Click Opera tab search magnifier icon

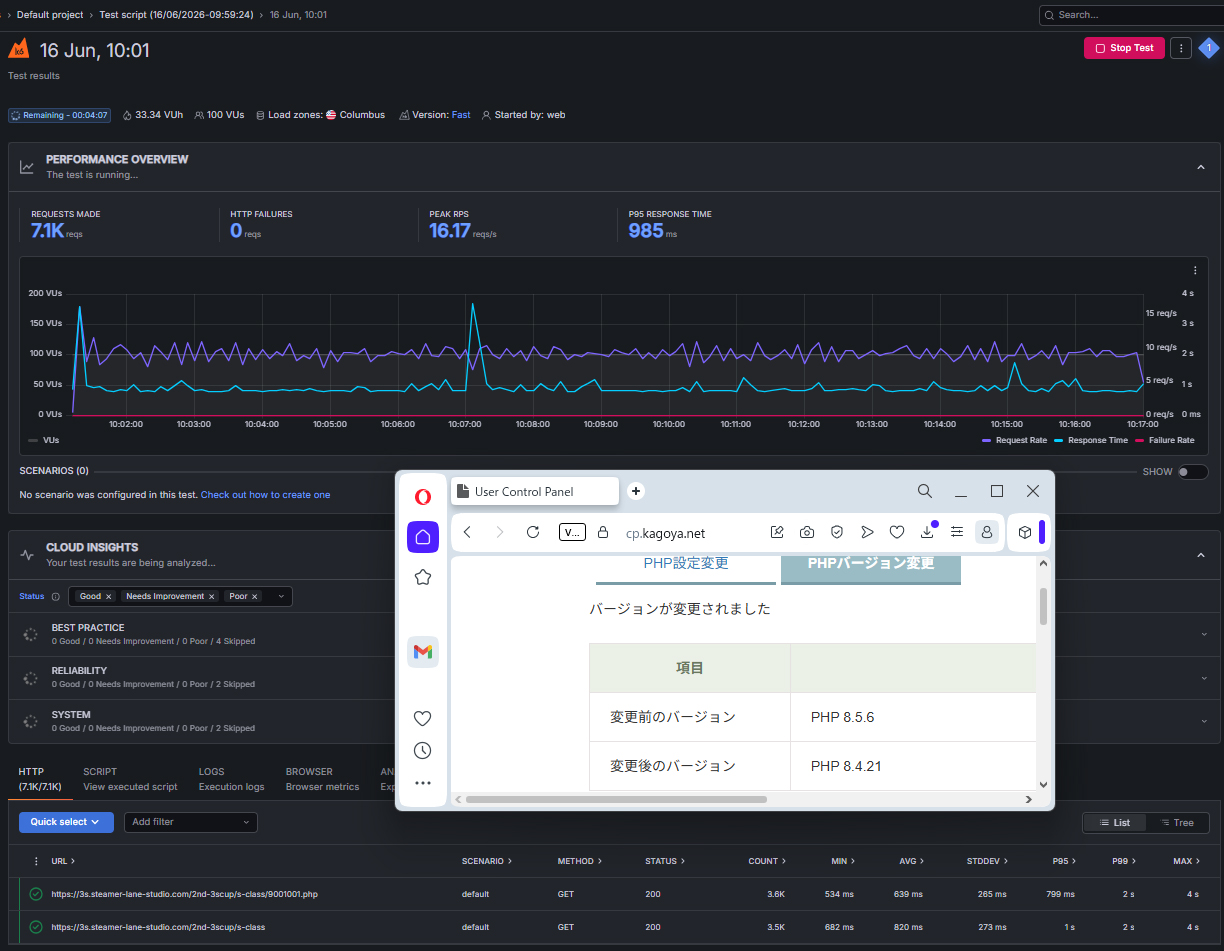point(925,491)
